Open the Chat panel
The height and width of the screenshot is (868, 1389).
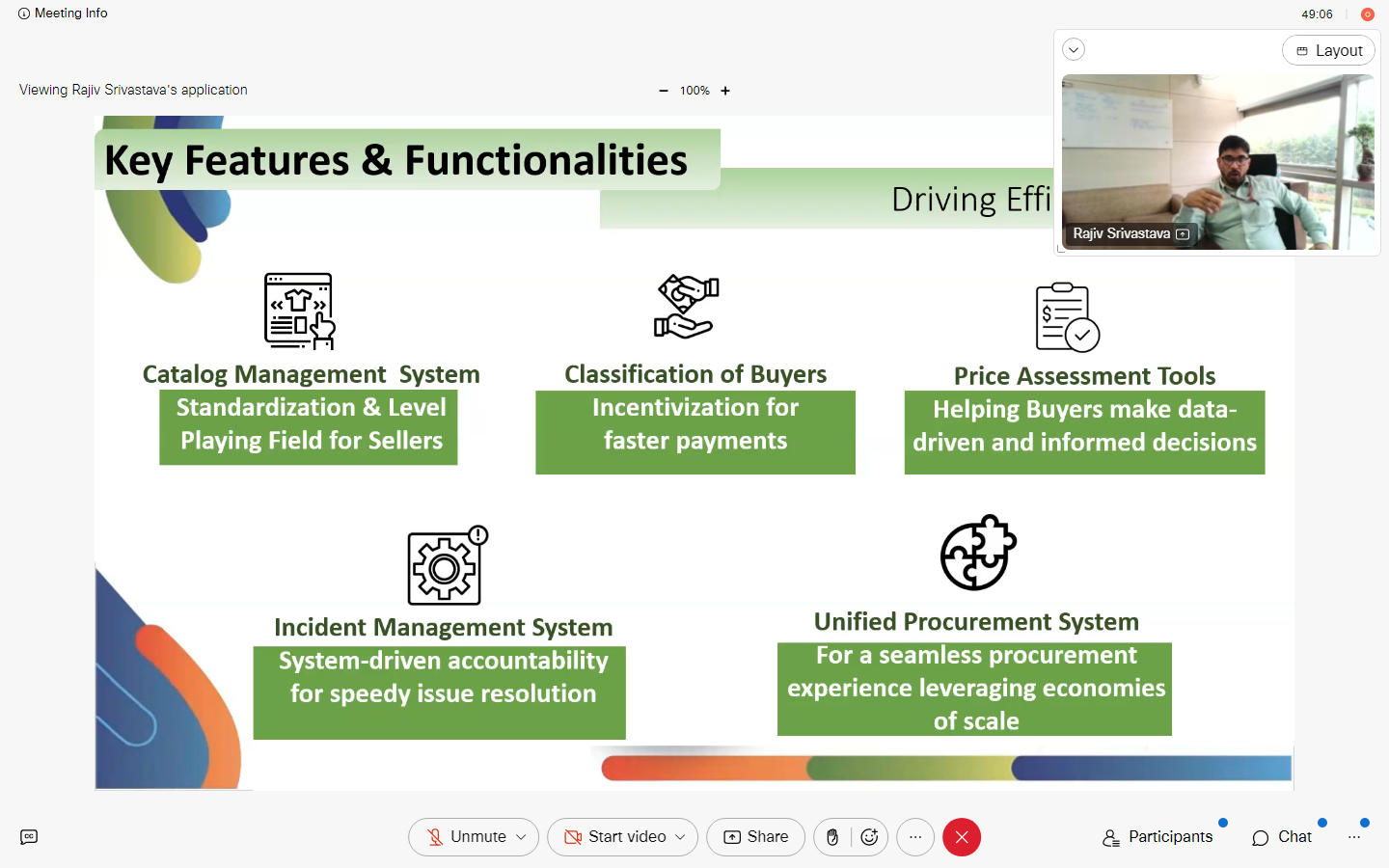pos(1282,837)
